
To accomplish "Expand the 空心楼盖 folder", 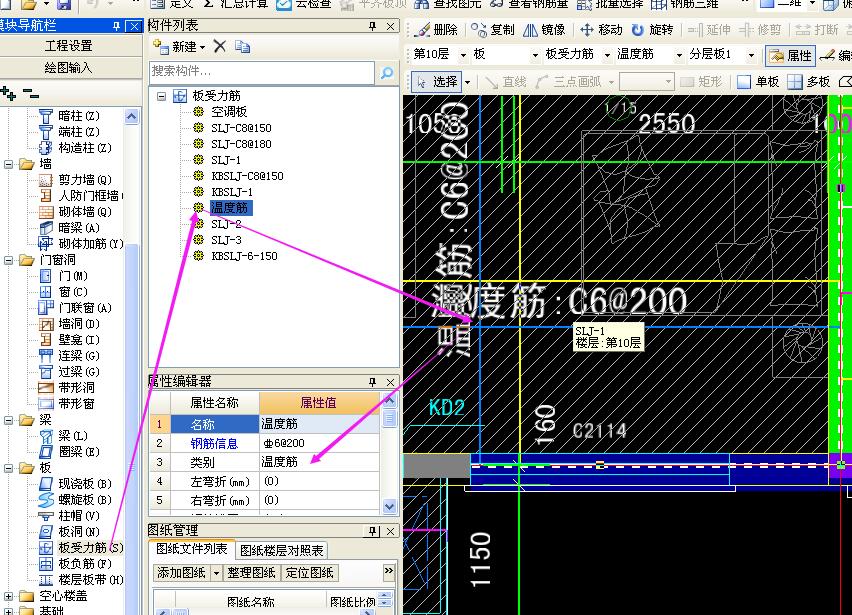I will (x=9, y=596).
